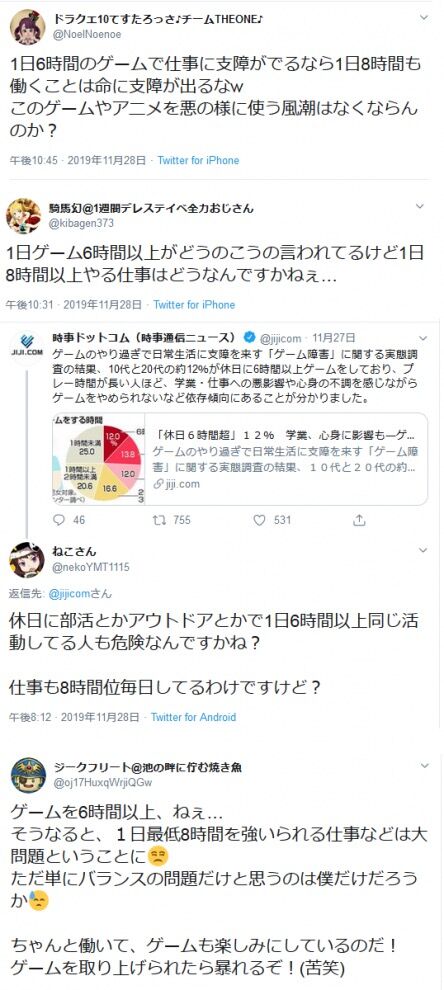The width and height of the screenshot is (444, 990).
Task: Expand the menu chevron on the @kibagen373 tweet
Action: coord(419,206)
